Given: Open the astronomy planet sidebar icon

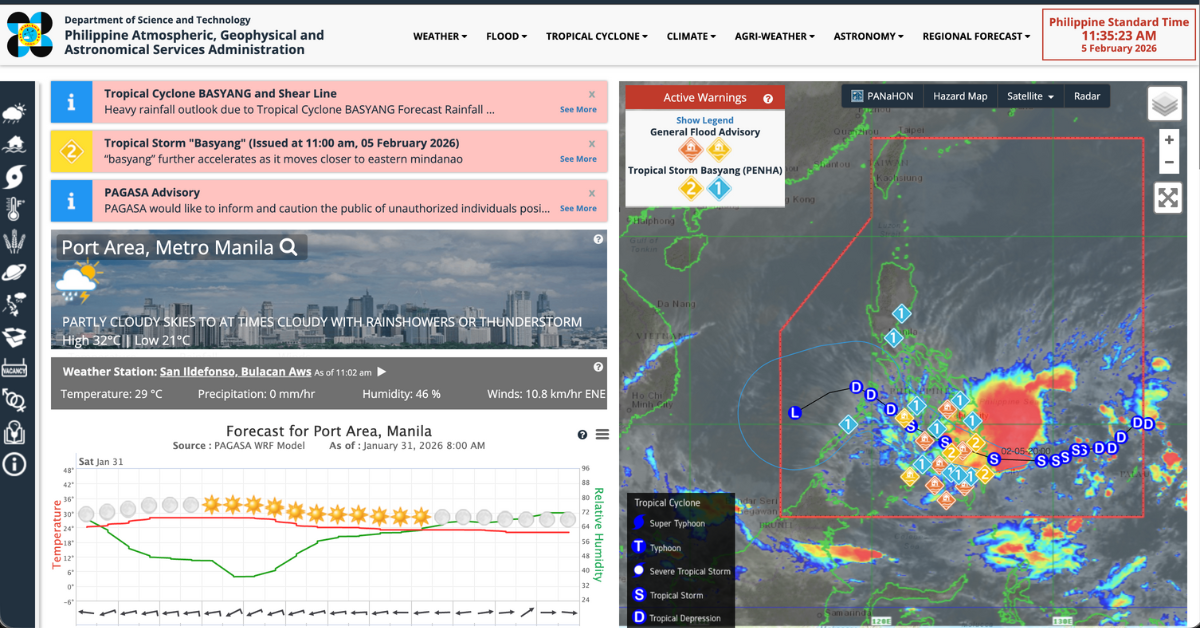Looking at the screenshot, I should click(15, 272).
